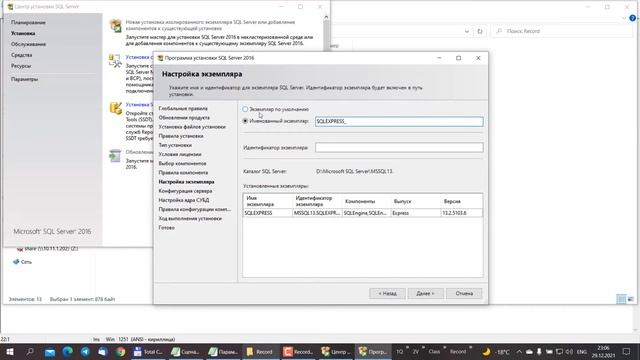Click Конфигурация сервера step in wizard list

tap(185, 191)
